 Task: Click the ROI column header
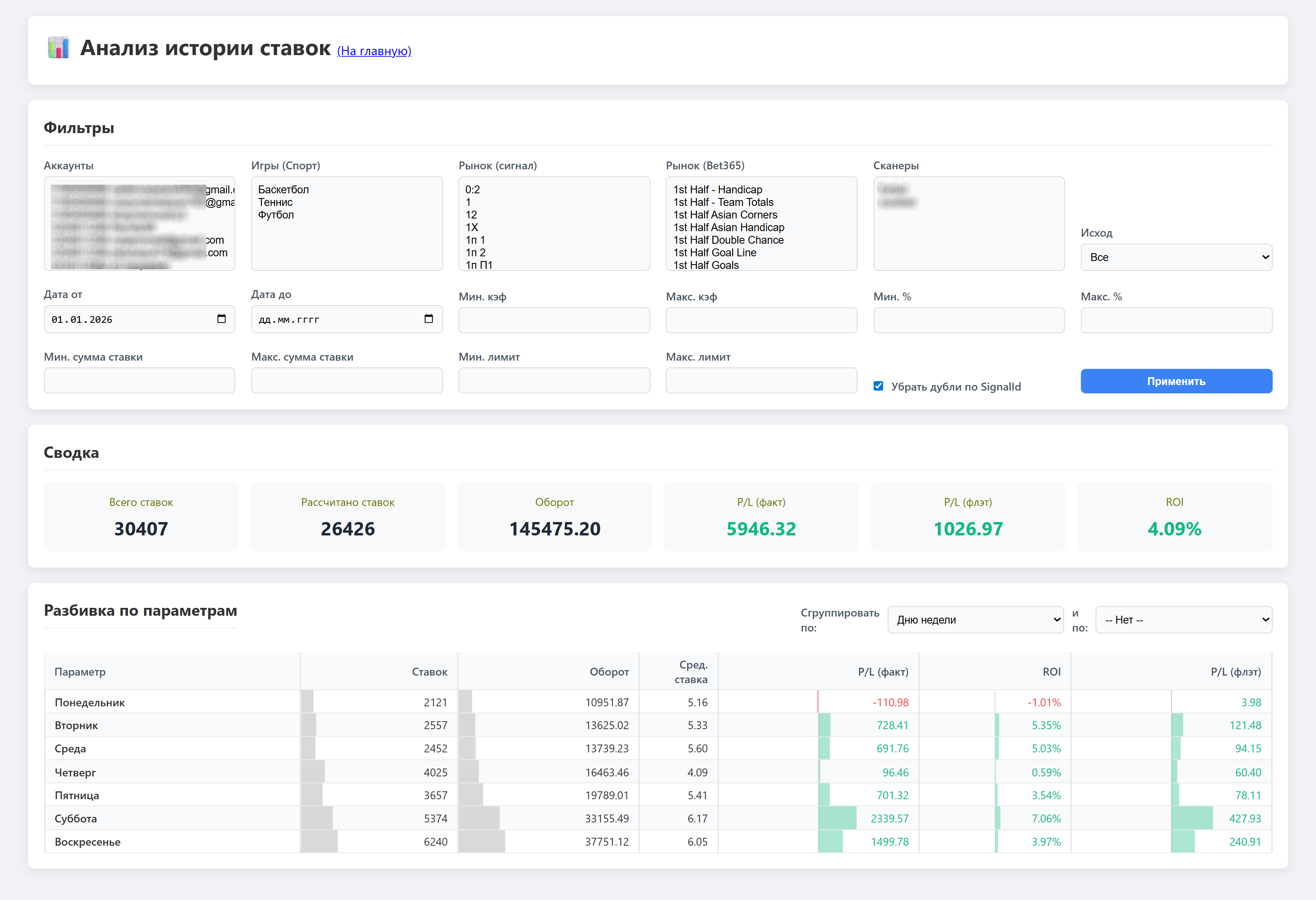tap(1051, 671)
